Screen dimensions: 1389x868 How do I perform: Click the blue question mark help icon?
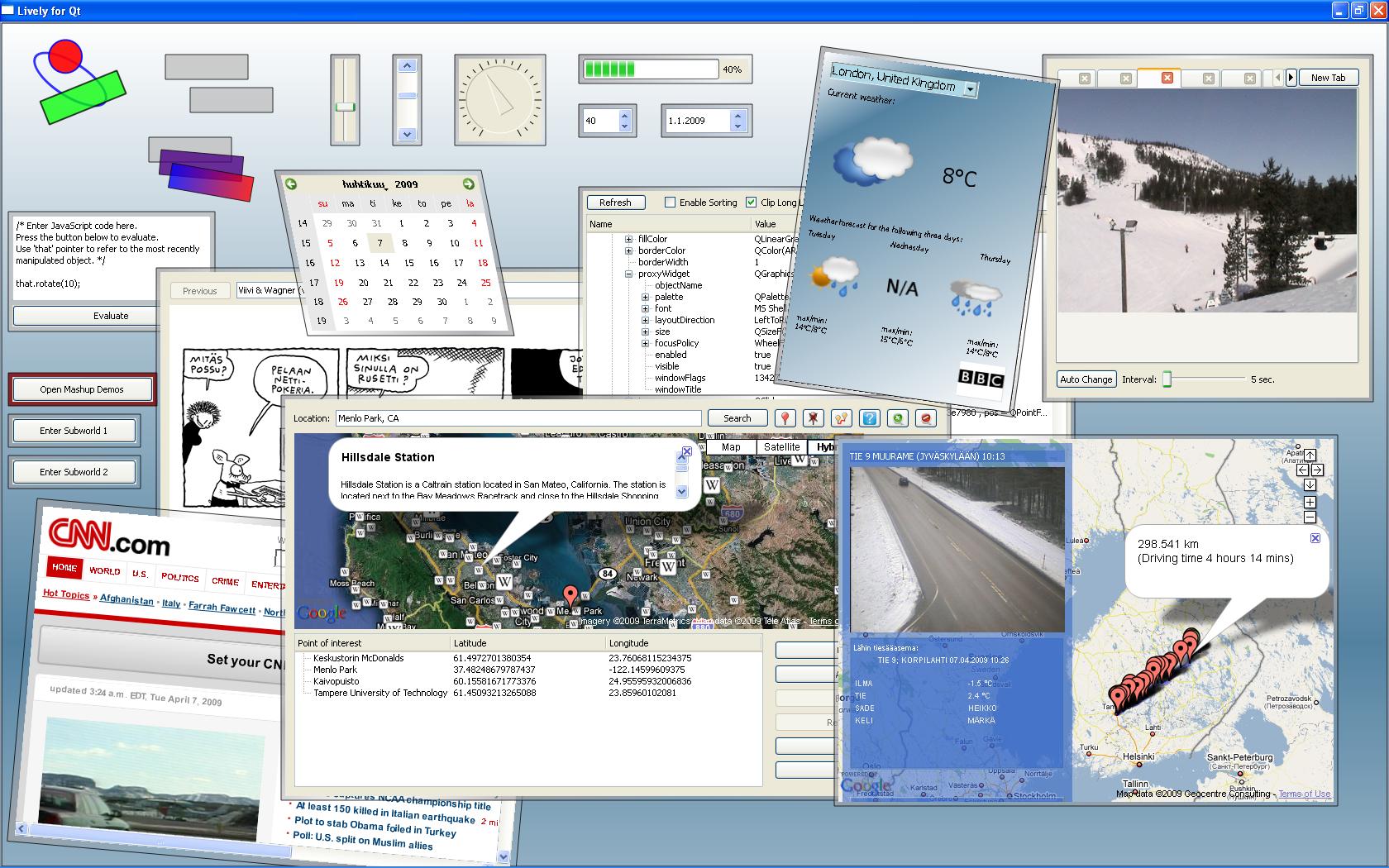coord(870,418)
